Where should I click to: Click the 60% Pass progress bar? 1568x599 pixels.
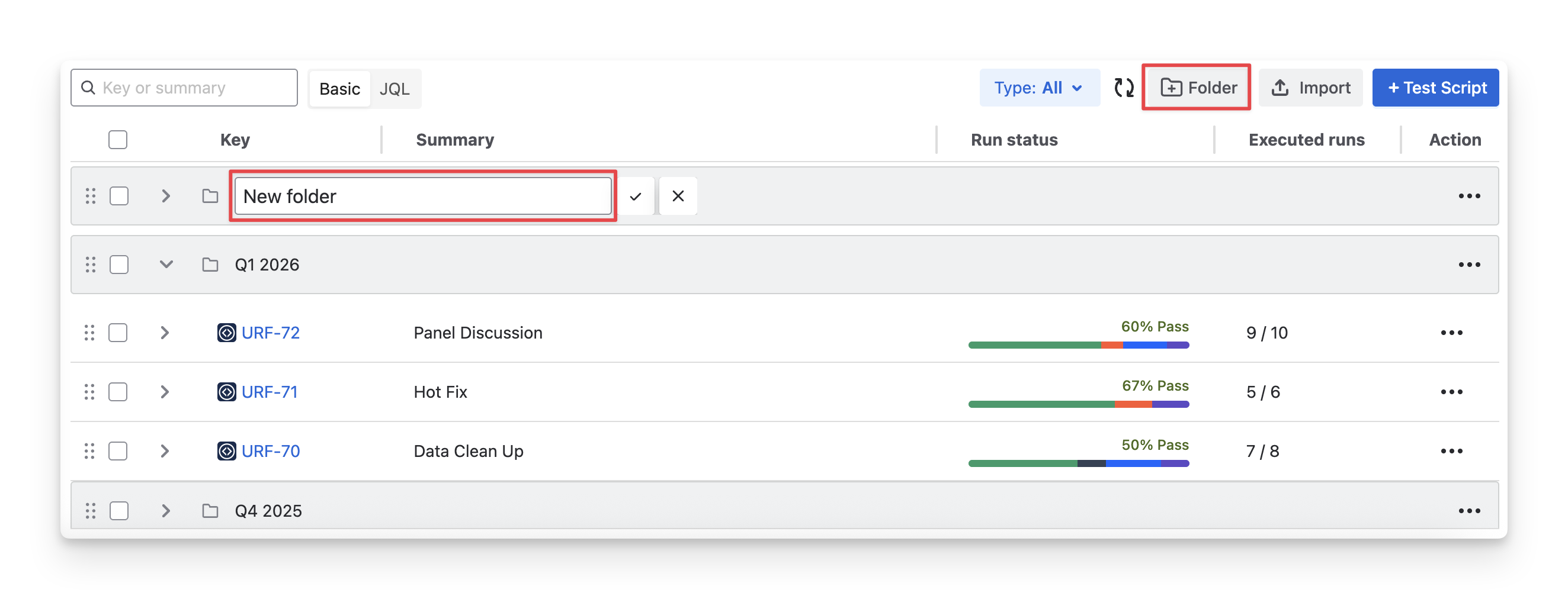(1078, 346)
